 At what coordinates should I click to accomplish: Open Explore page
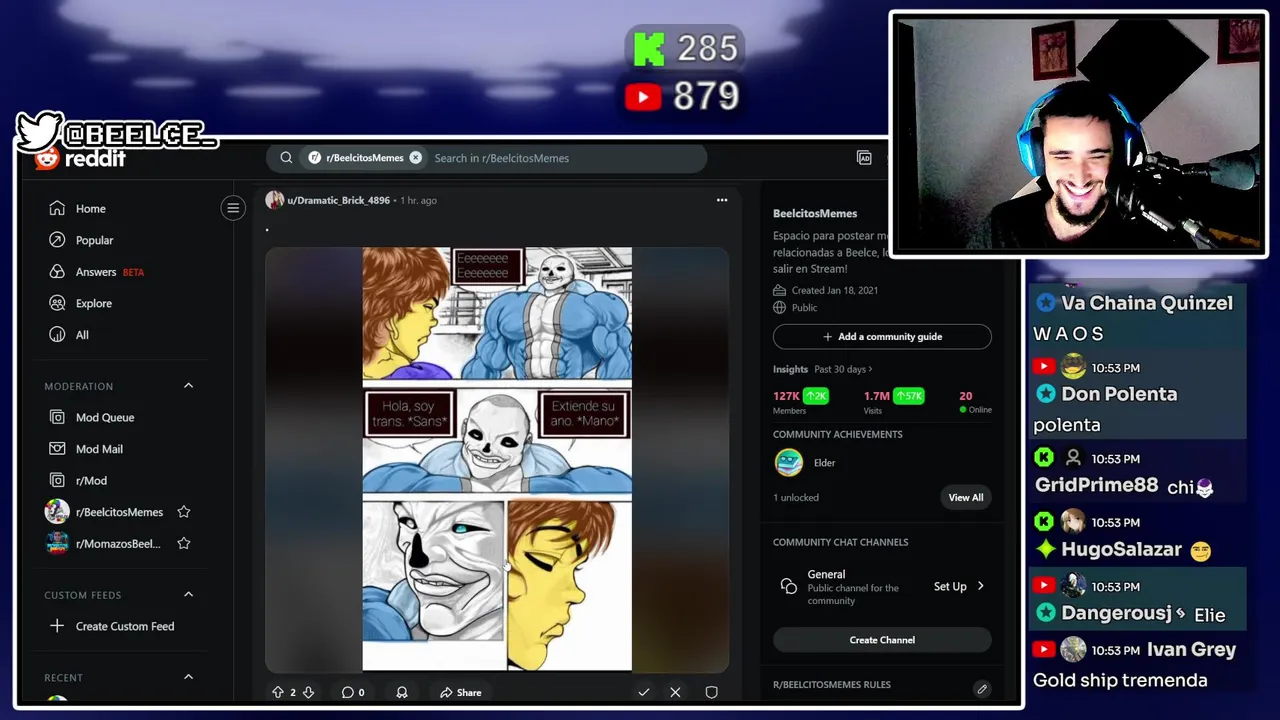point(94,303)
